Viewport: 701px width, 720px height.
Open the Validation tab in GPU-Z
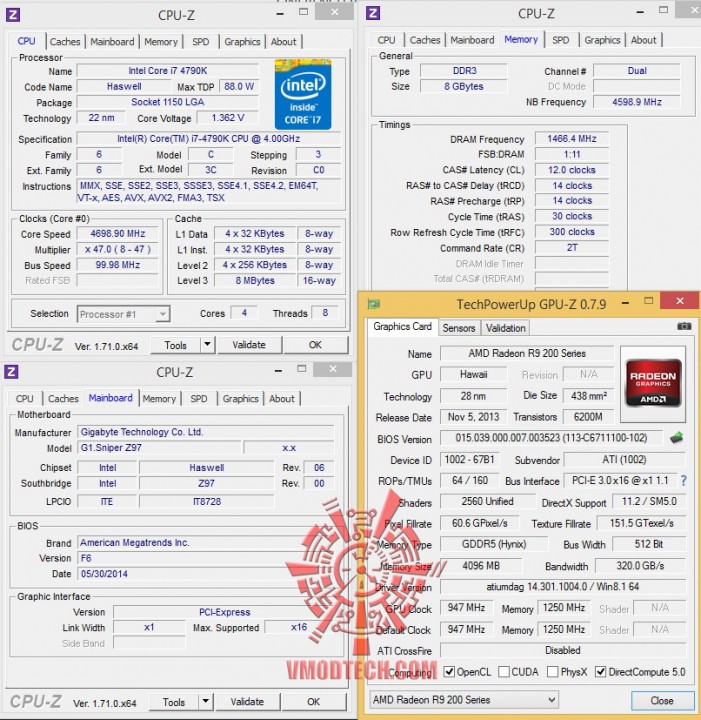505,328
